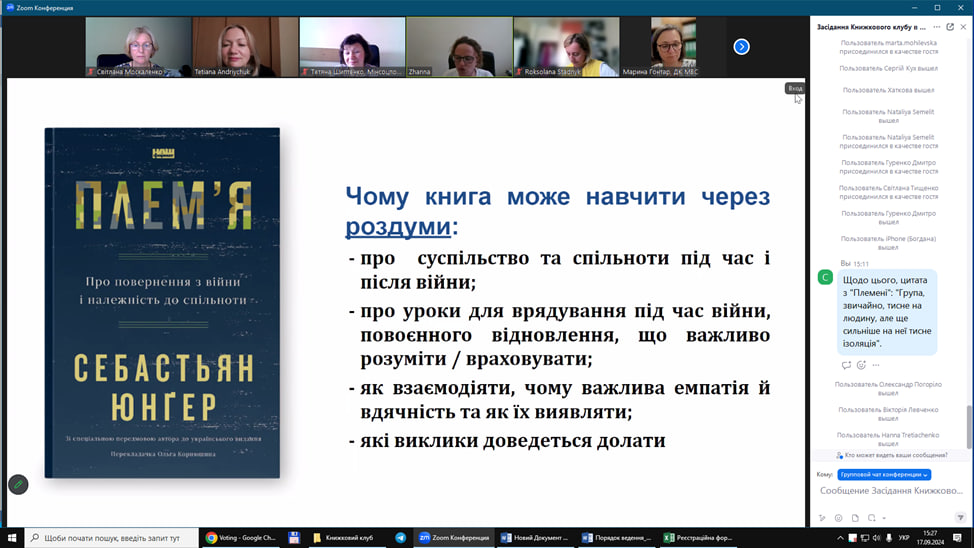974x548 pixels.
Task: Select Roksolana Stadnyk's video thumbnail
Action: 567,47
